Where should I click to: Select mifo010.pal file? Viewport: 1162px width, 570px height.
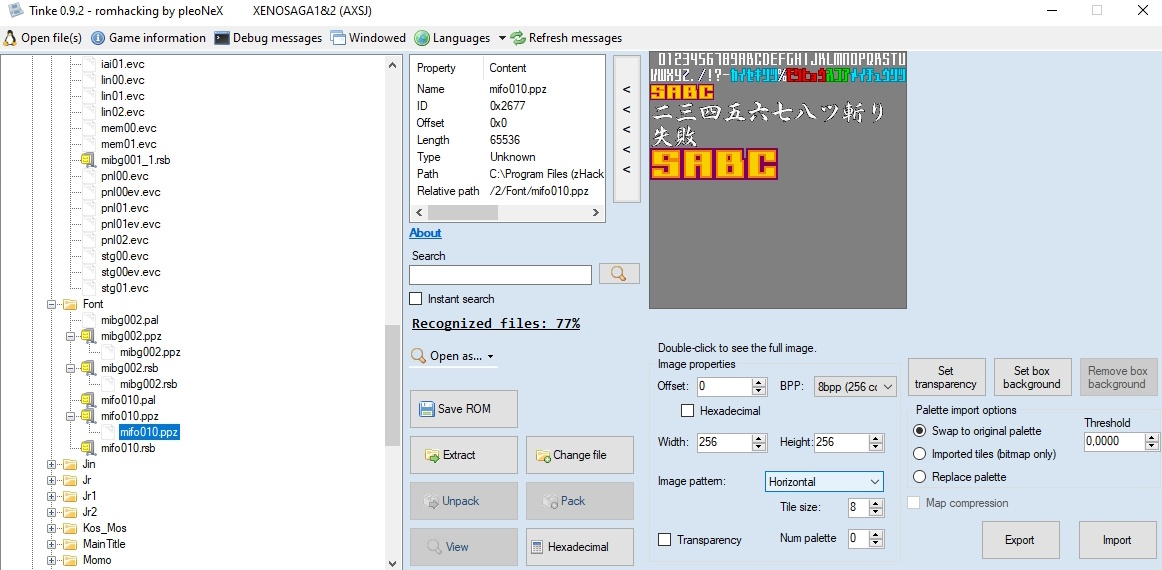point(128,400)
